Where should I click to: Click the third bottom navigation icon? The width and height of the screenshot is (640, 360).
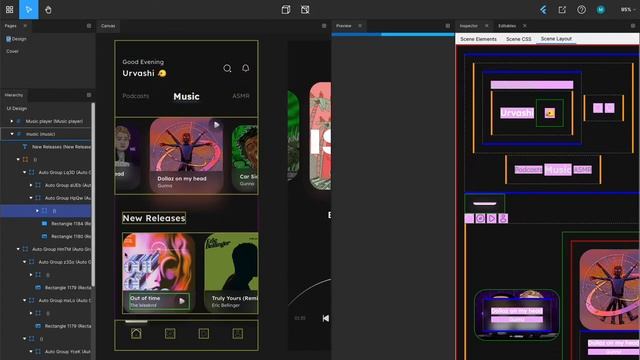[204, 333]
